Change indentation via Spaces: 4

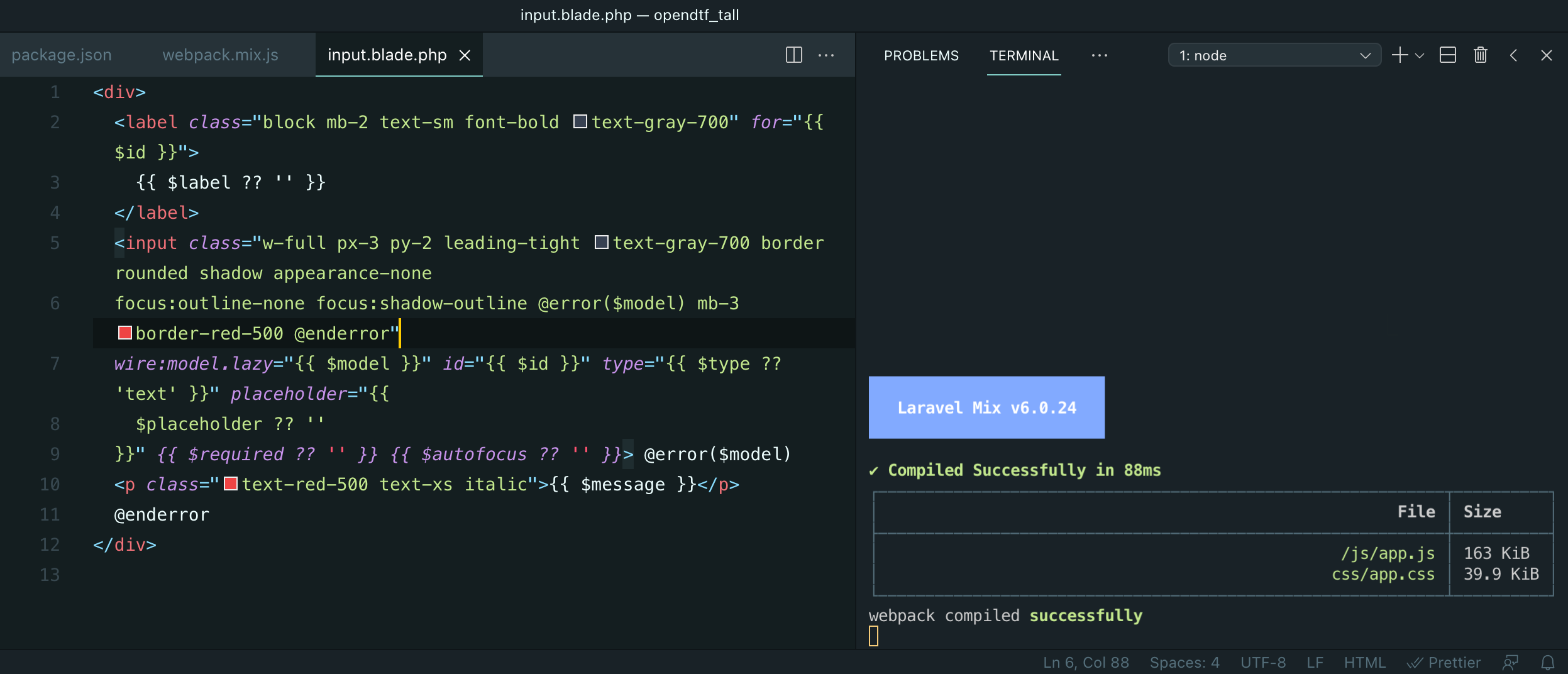point(1184,662)
